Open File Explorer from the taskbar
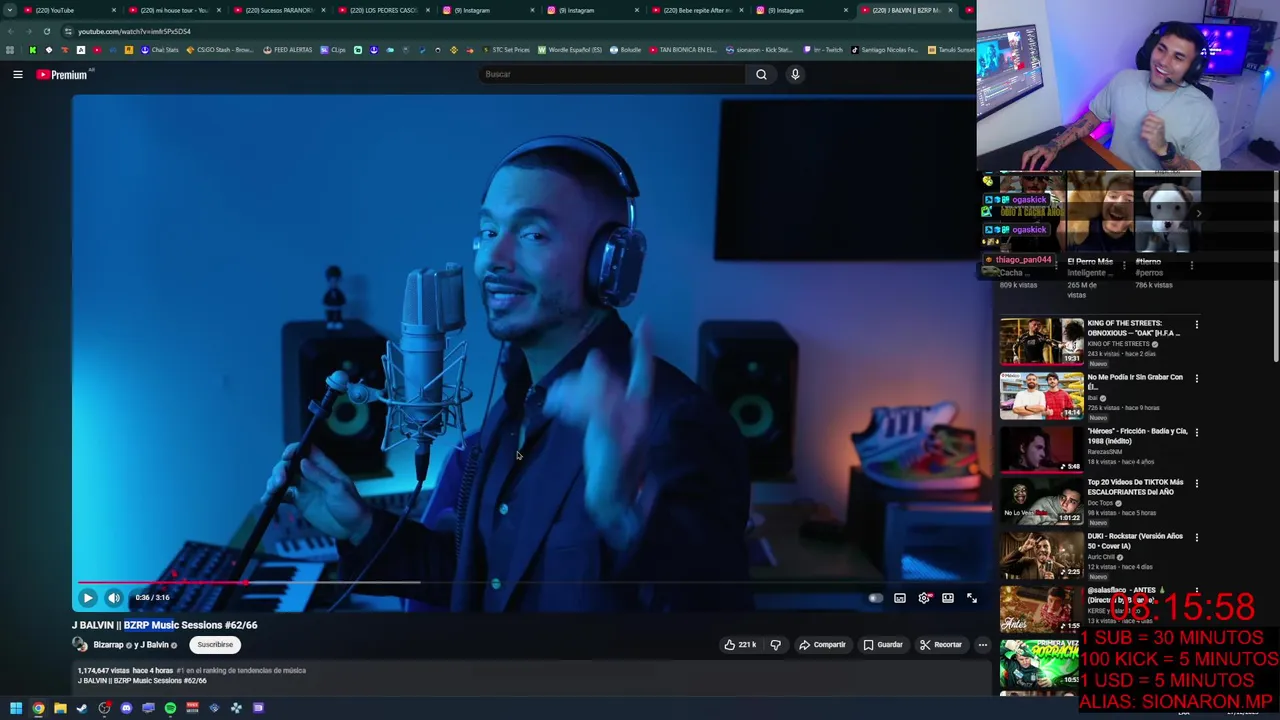 click(x=60, y=708)
